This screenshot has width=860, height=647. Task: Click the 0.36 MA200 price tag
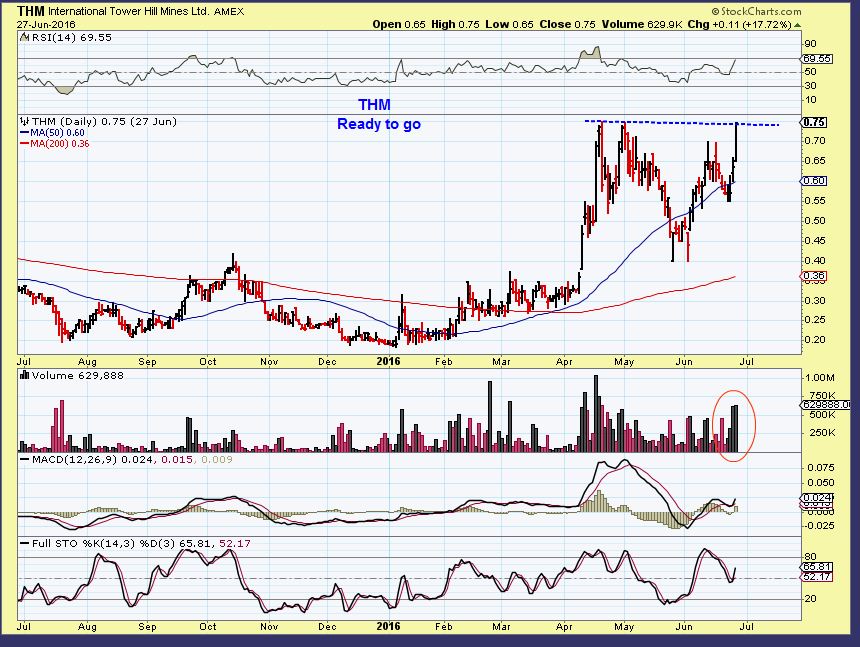coord(814,276)
